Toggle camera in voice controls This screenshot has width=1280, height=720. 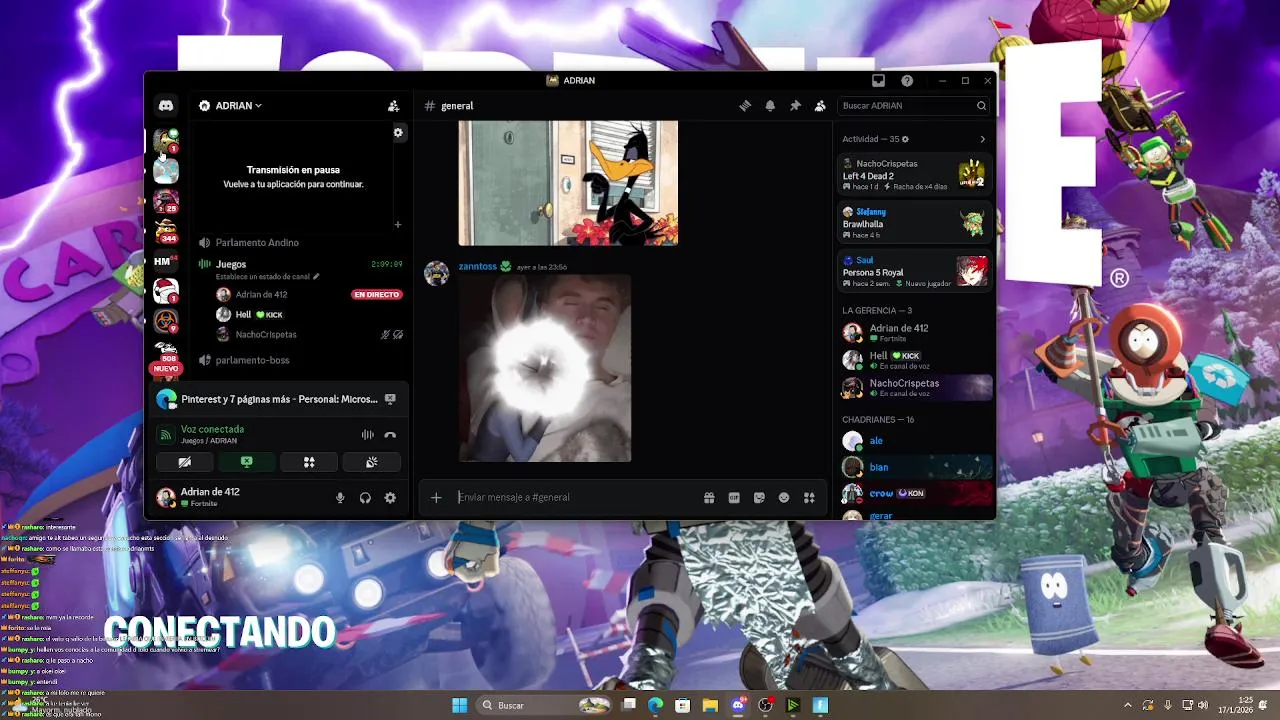click(x=185, y=462)
